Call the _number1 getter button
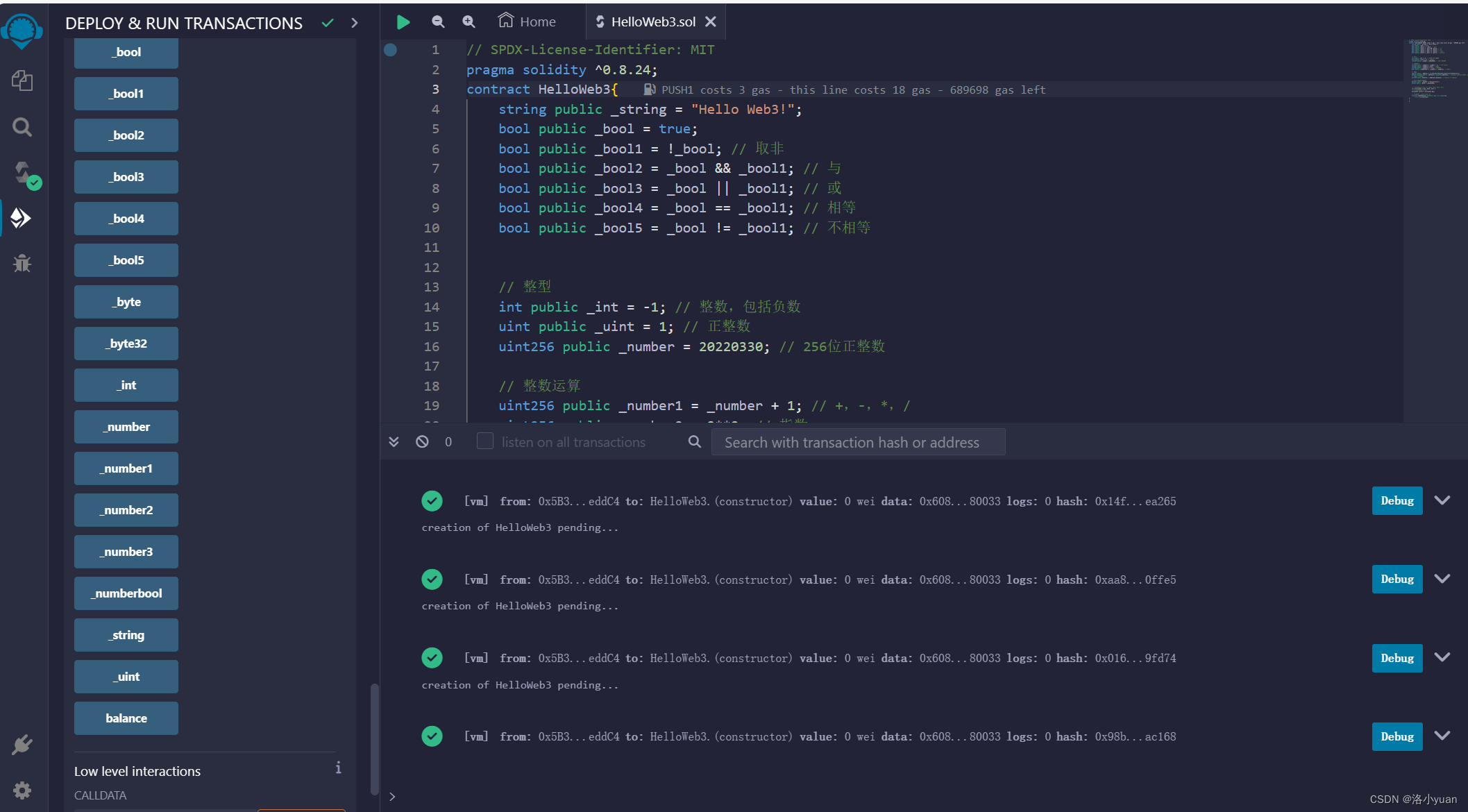The width and height of the screenshot is (1468, 812). click(126, 468)
